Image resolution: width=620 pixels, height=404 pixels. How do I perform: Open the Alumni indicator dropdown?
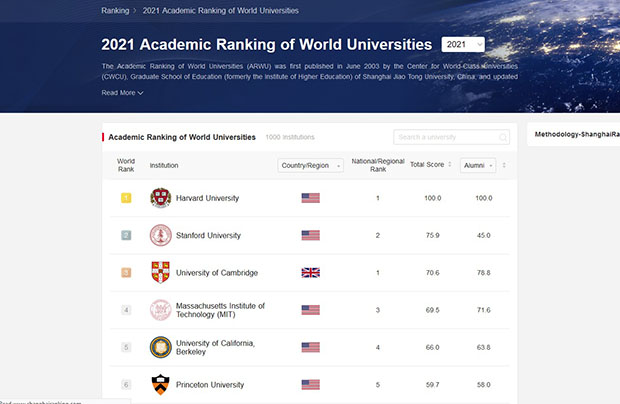[478, 165]
